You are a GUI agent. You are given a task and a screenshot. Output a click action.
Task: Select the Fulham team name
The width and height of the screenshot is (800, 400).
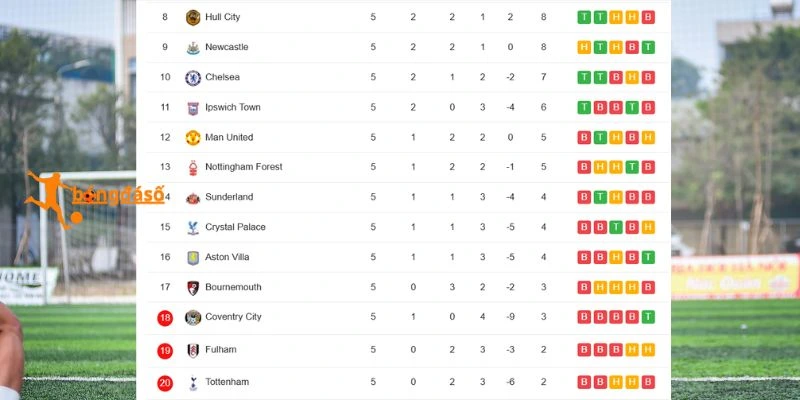(221, 349)
